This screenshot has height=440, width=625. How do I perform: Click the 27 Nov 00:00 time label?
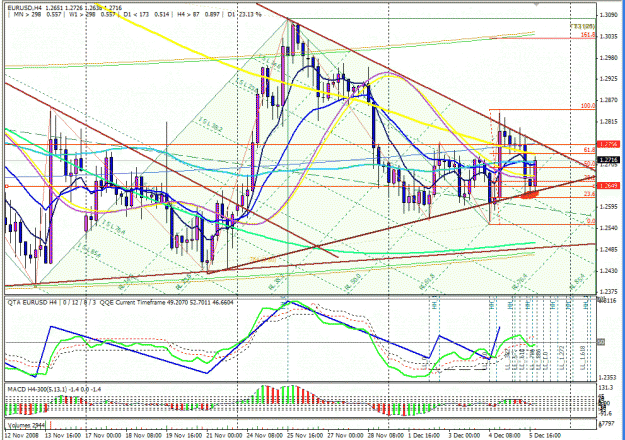pyautogui.click(x=346, y=436)
